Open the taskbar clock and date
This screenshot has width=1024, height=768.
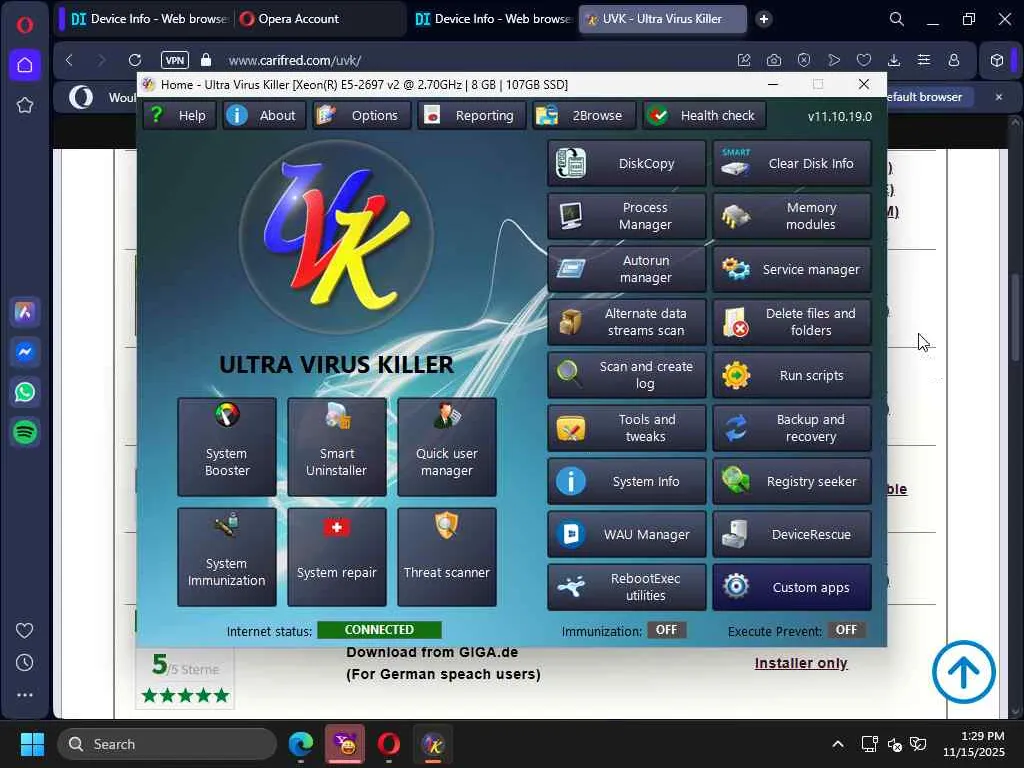click(x=974, y=744)
